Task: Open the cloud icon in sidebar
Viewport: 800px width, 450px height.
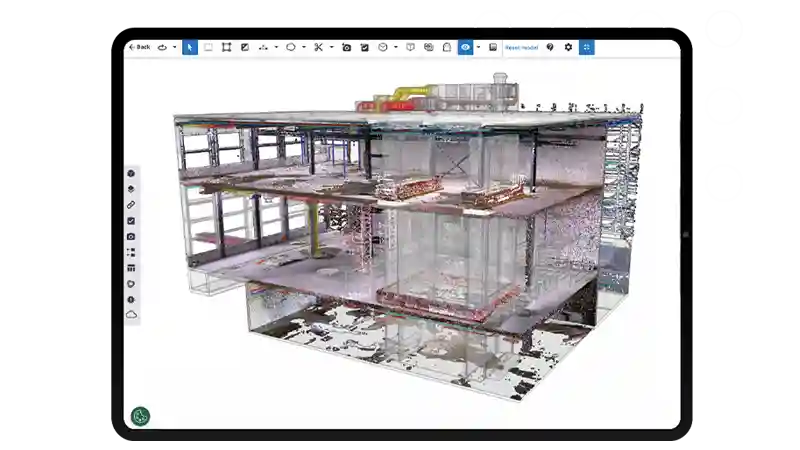Action: pyautogui.click(x=131, y=315)
